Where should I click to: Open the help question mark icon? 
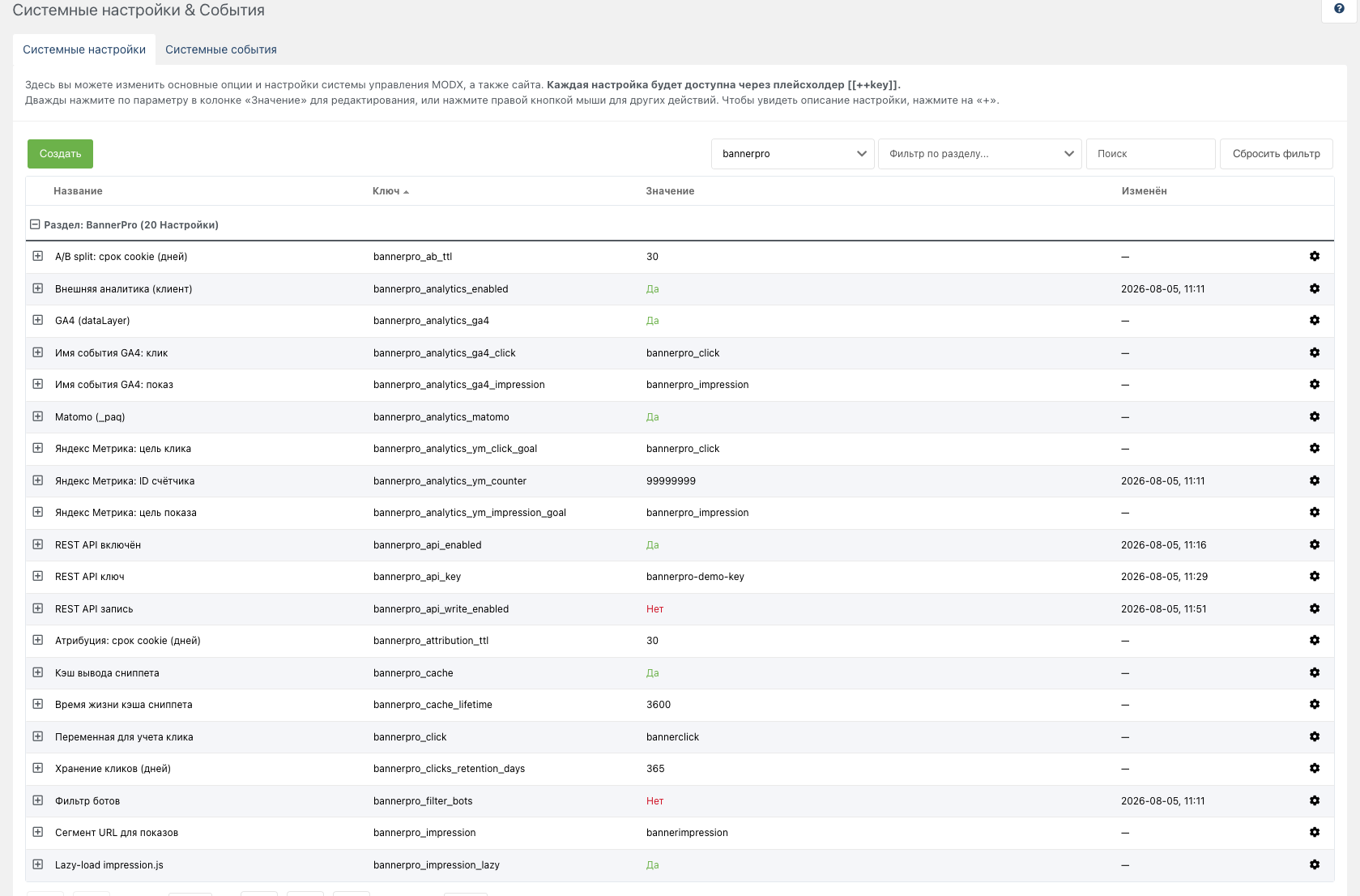coord(1339,9)
